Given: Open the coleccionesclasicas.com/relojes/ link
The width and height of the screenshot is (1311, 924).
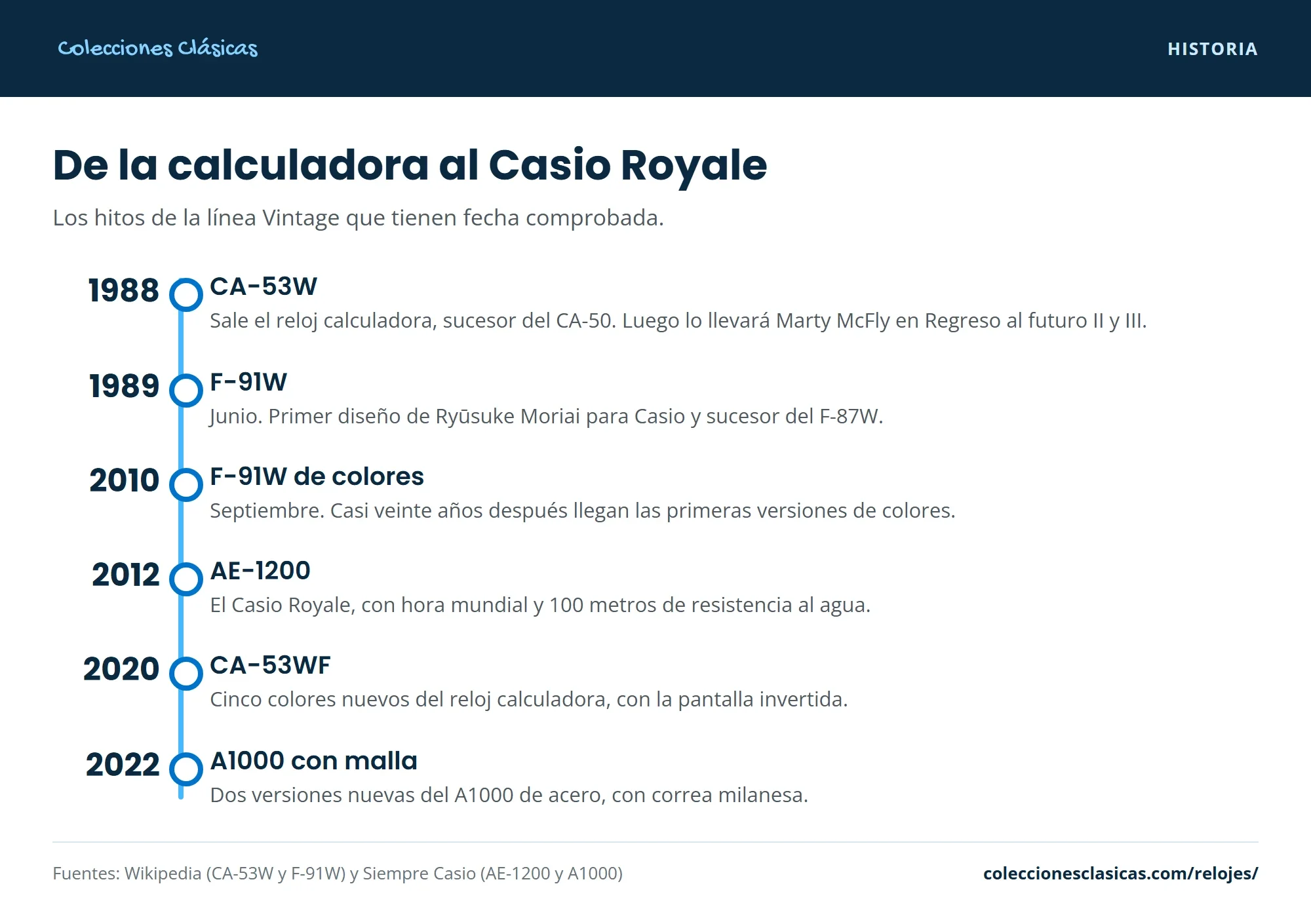Looking at the screenshot, I should pos(1121,874).
